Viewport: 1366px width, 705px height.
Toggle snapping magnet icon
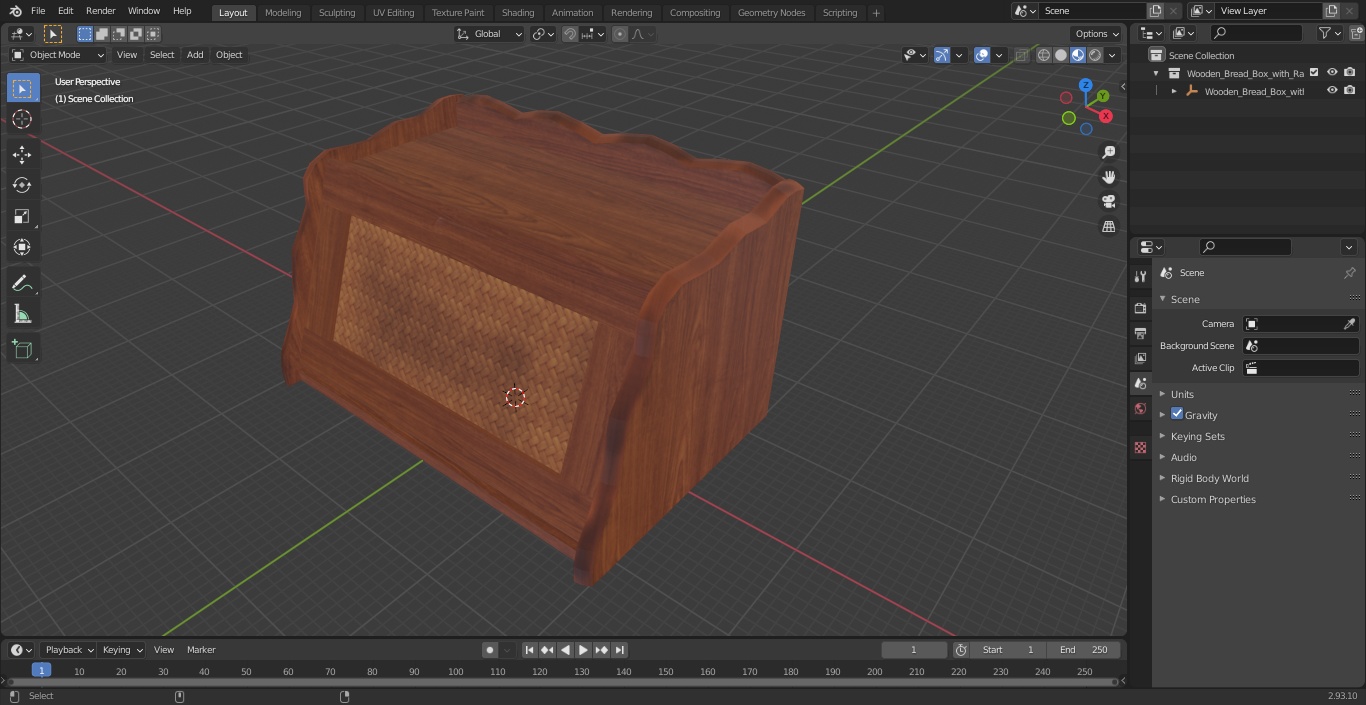click(570, 34)
